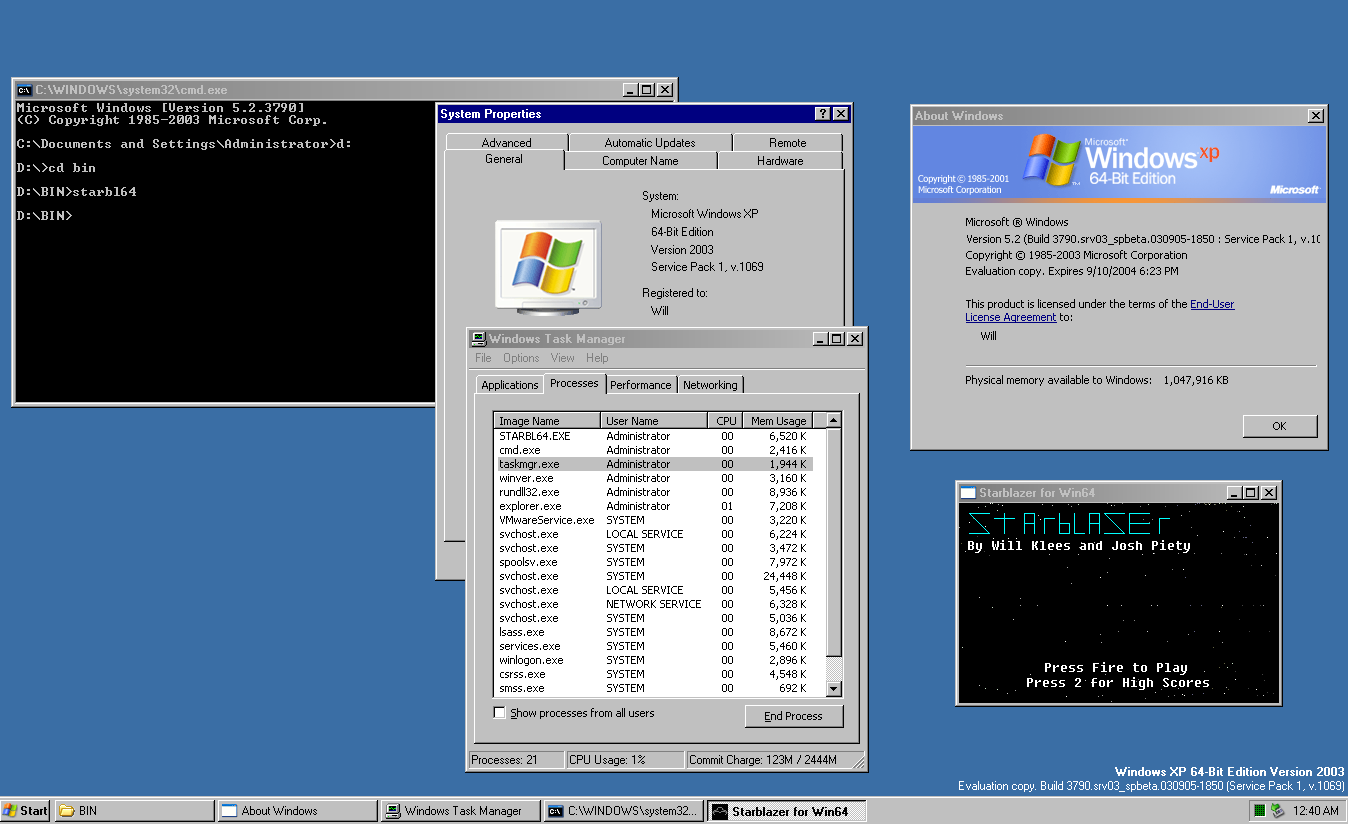Open the Options menu in Task Manager
The width and height of the screenshot is (1348, 824).
pos(521,358)
